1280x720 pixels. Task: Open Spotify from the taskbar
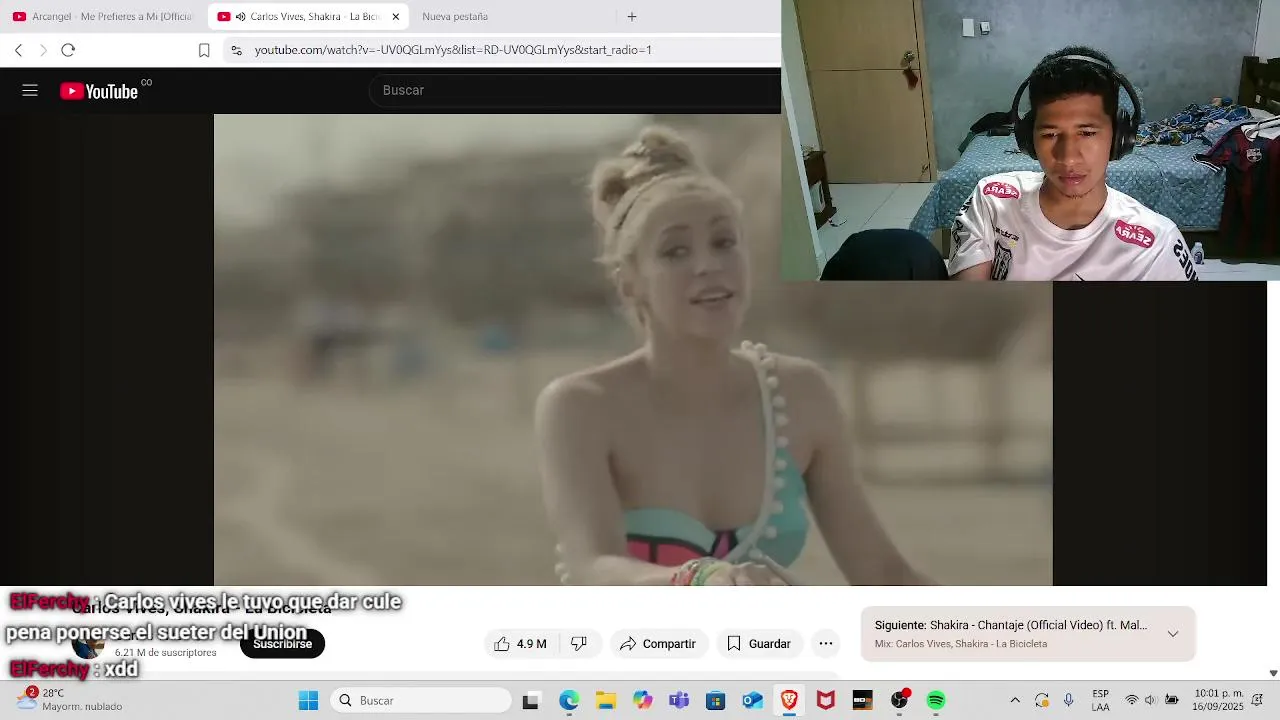tap(936, 700)
